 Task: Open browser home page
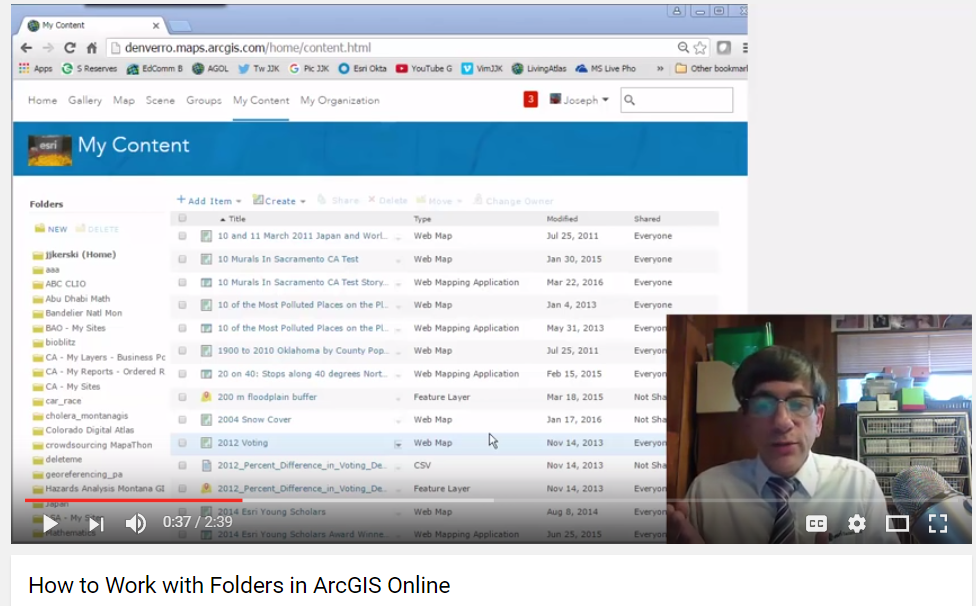92,48
